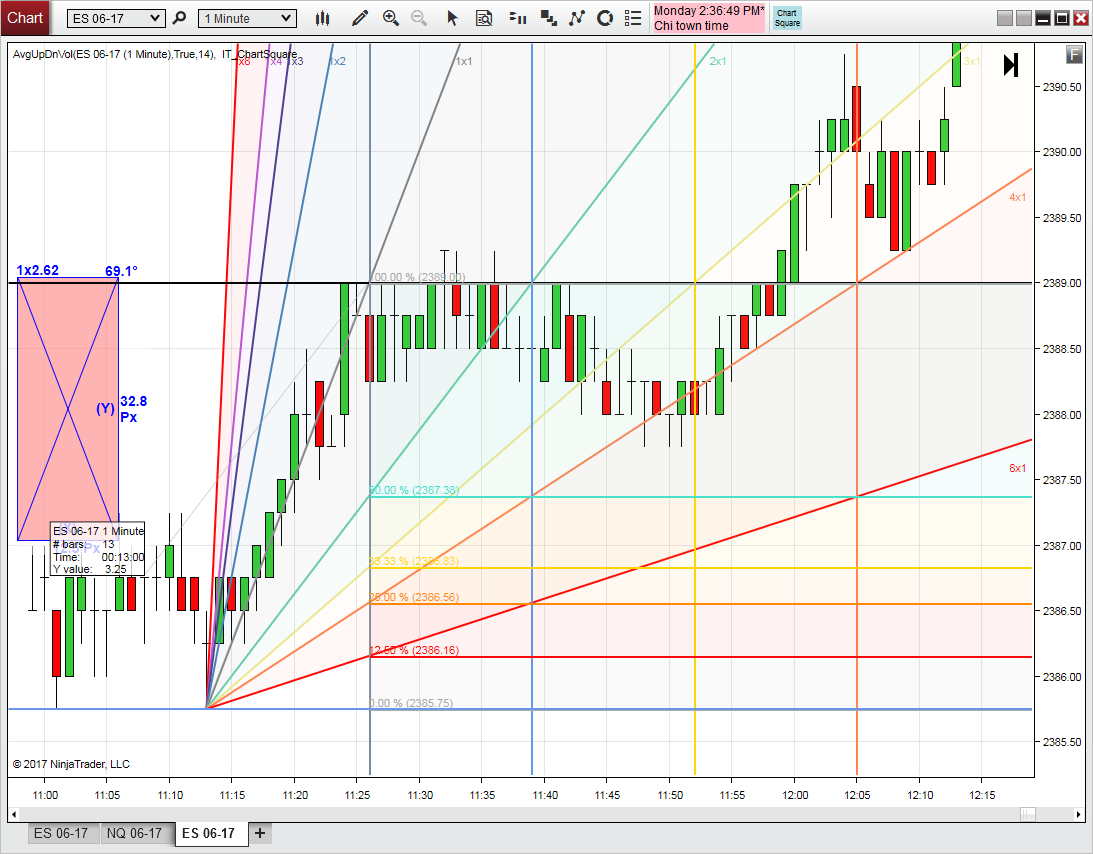Click the 2390.50 price axis label

[1062, 87]
